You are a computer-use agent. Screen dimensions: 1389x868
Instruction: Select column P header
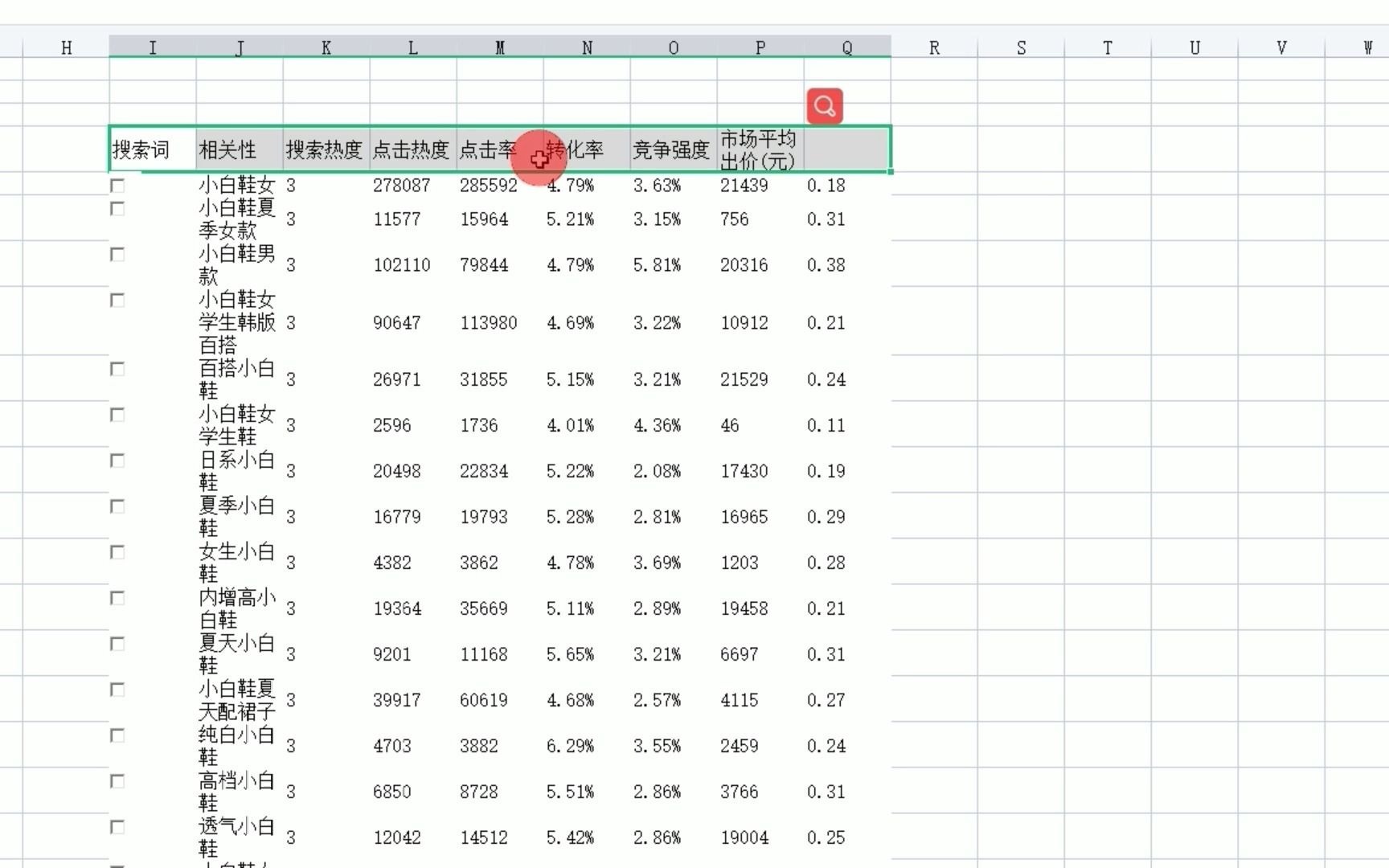(x=760, y=47)
